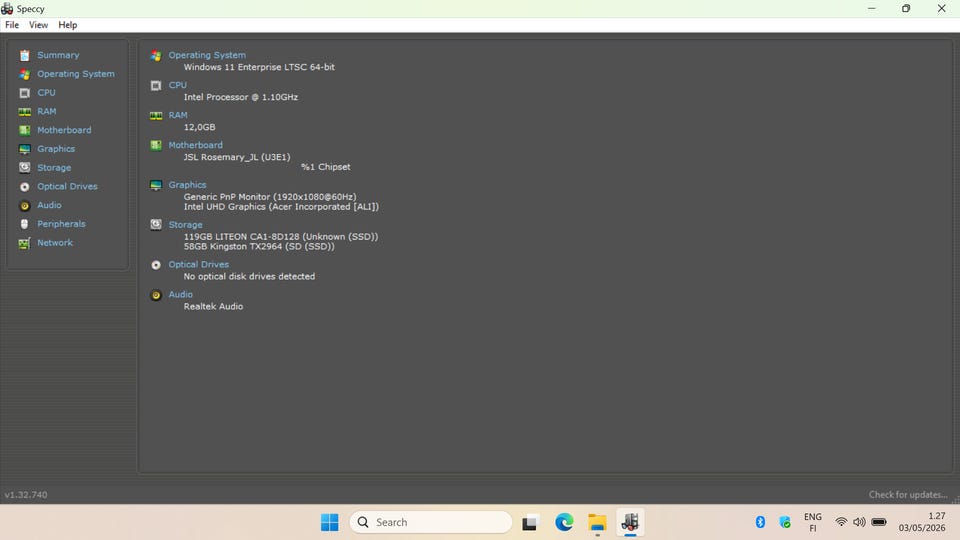Select Peripherals in the sidebar
Viewport: 960px width, 540px height.
(61, 224)
